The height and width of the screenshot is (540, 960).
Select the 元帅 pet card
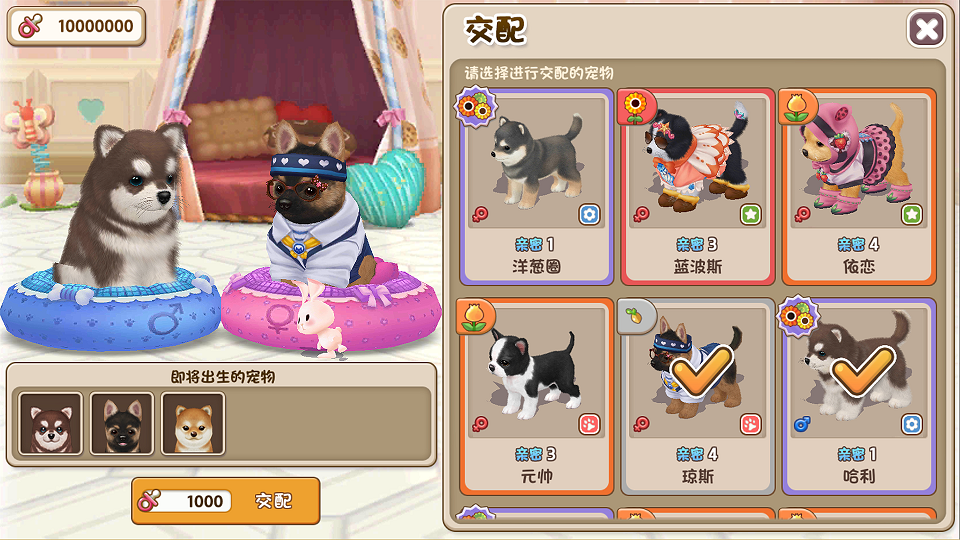point(536,396)
